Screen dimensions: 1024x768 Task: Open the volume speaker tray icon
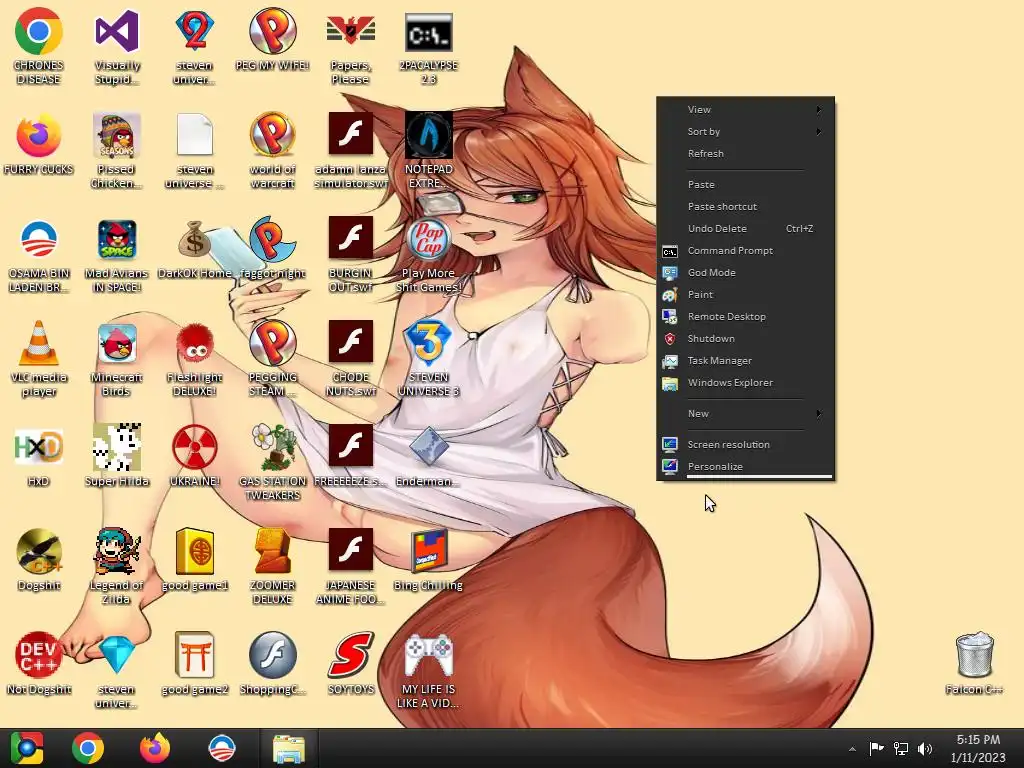coord(925,748)
